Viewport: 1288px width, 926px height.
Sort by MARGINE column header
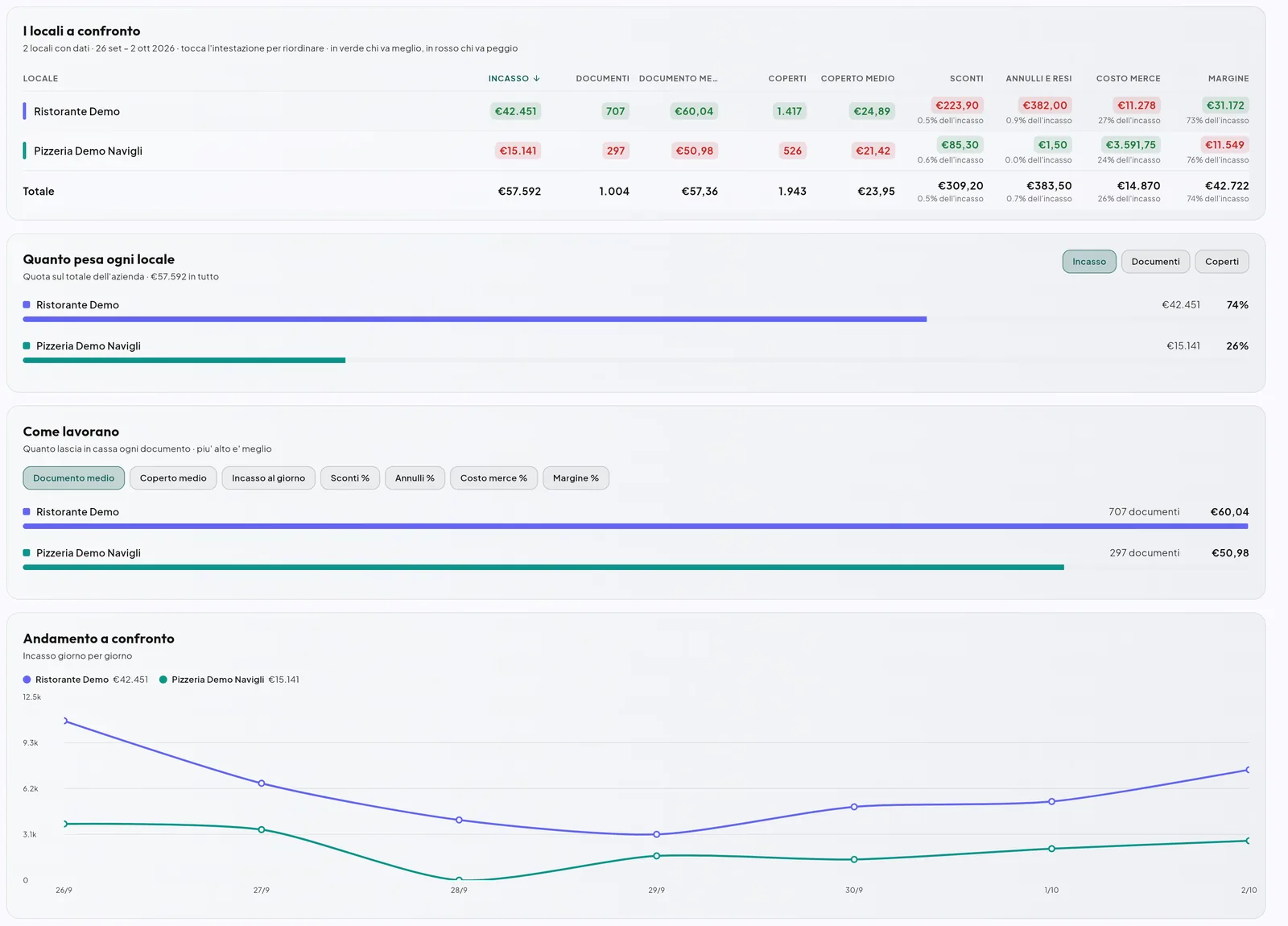tap(1228, 78)
